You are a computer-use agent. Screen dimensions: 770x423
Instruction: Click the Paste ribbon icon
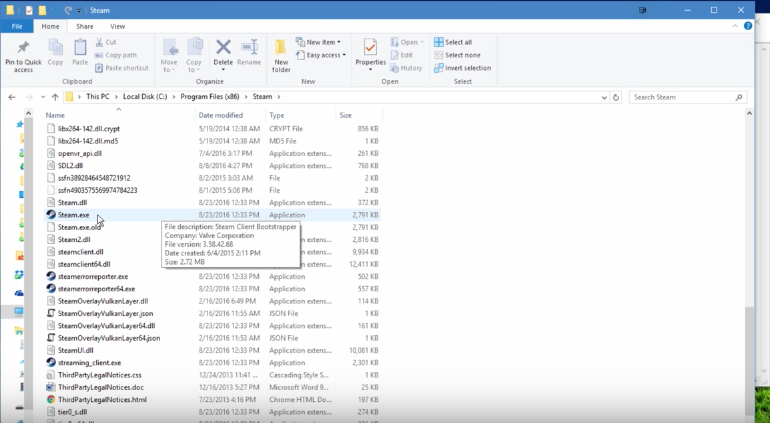(x=80, y=48)
